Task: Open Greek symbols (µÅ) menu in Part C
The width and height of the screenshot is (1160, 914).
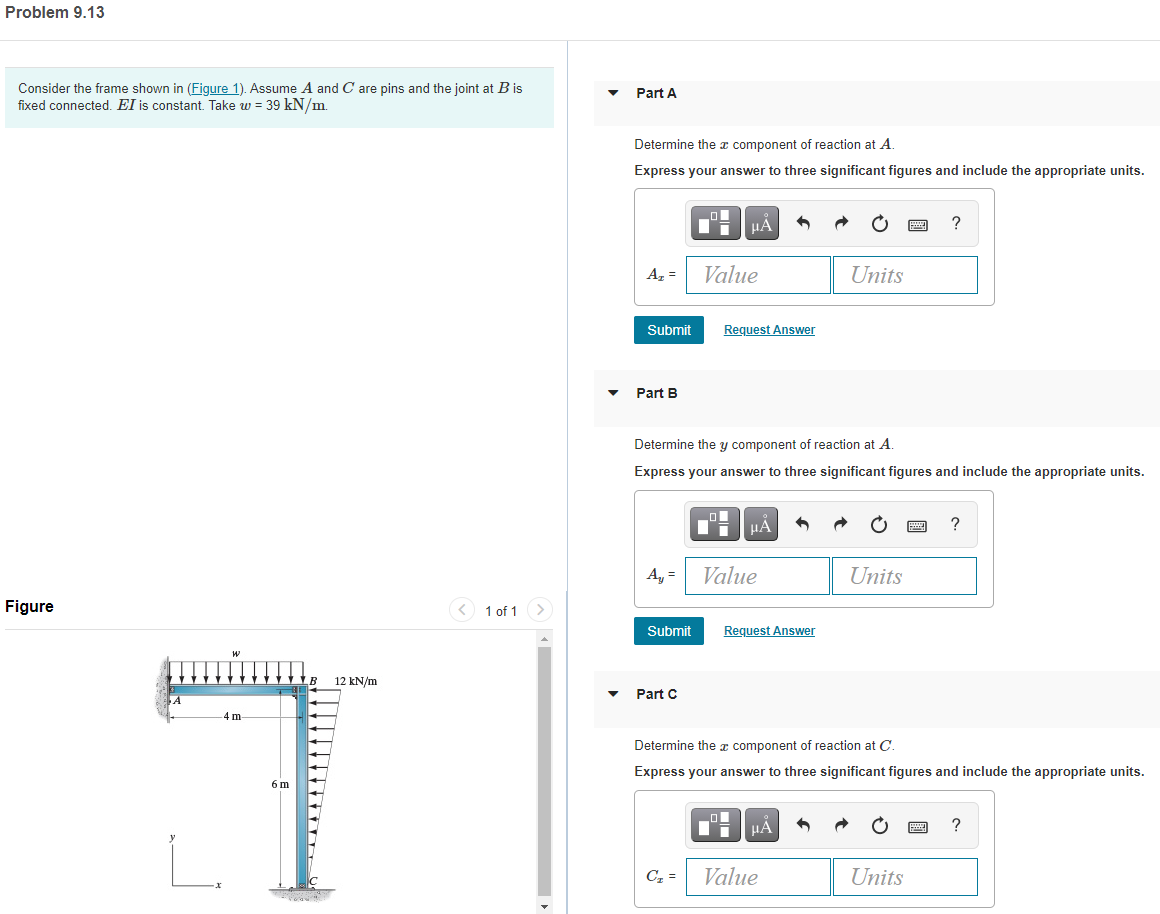Action: tap(761, 825)
